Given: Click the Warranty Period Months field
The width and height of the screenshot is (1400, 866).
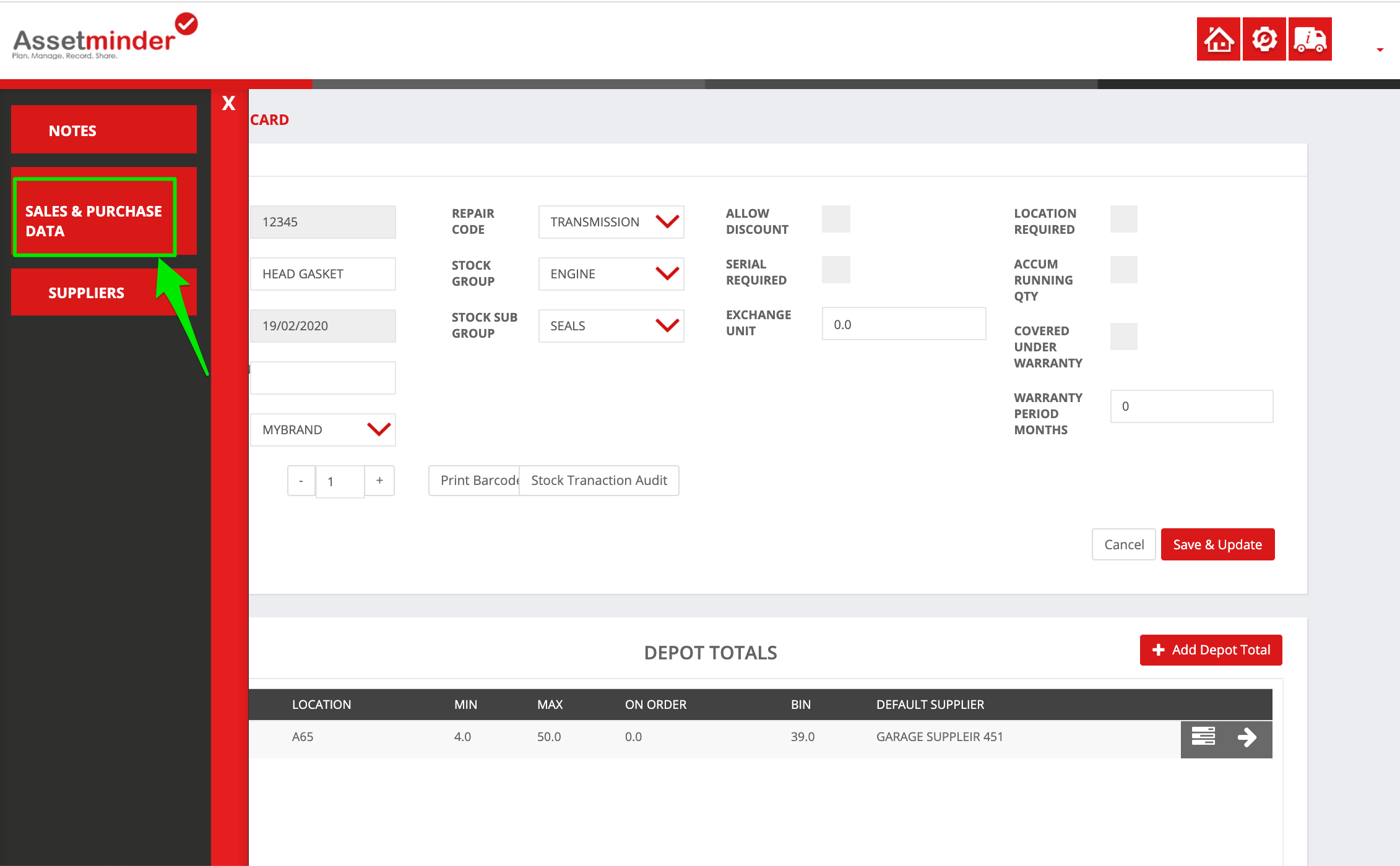Looking at the screenshot, I should [x=1191, y=406].
